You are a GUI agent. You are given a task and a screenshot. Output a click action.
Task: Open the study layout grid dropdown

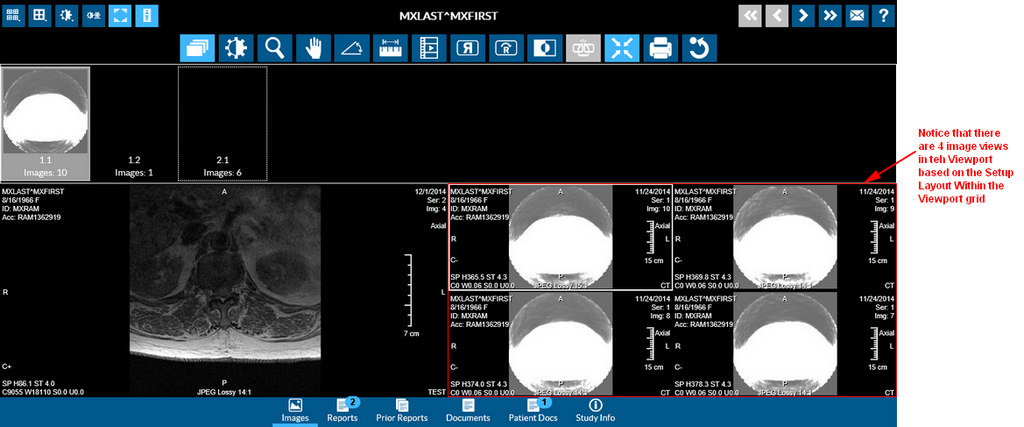pyautogui.click(x=14, y=16)
